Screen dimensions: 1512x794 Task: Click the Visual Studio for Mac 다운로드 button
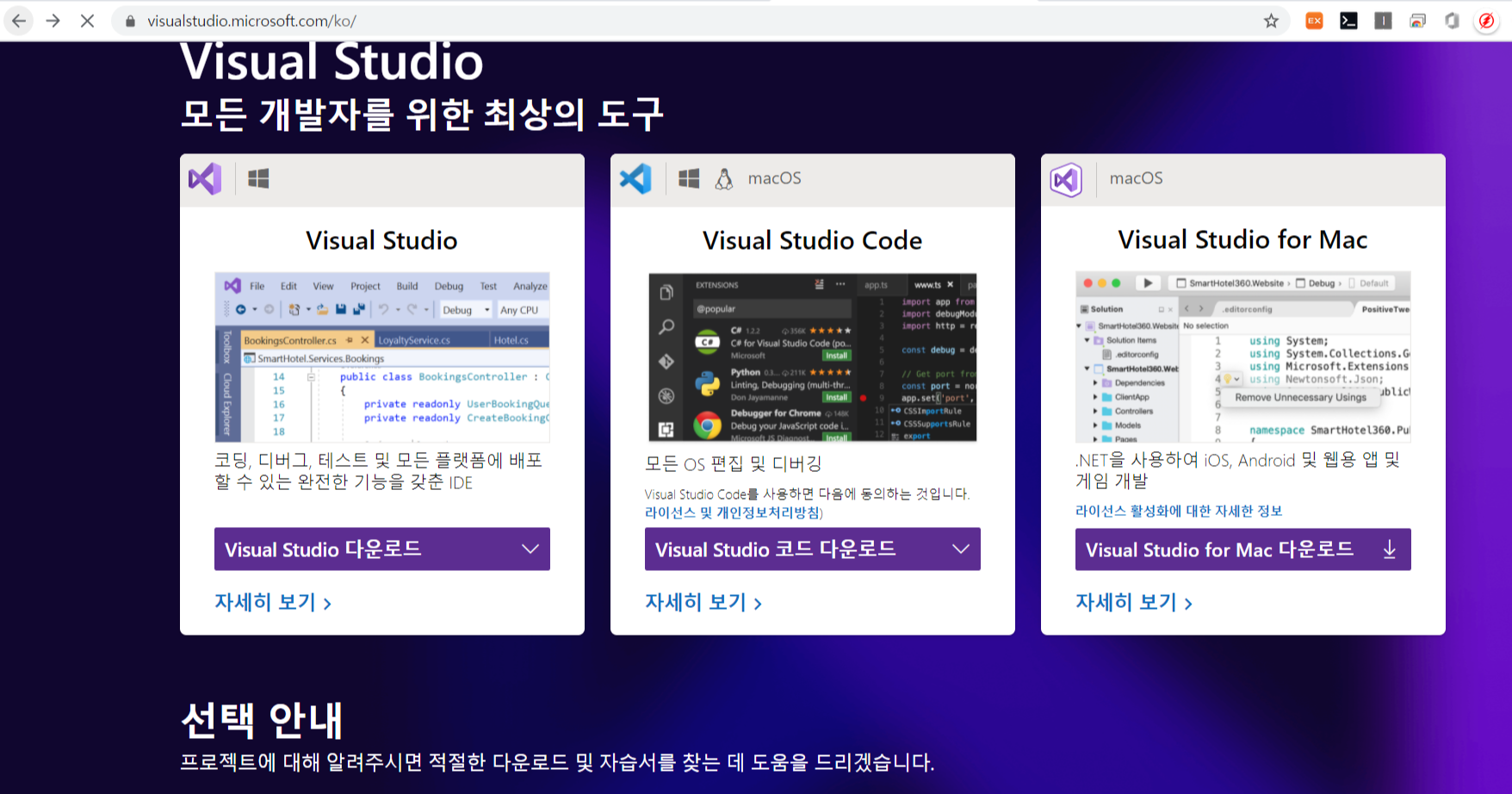pyautogui.click(x=1243, y=549)
